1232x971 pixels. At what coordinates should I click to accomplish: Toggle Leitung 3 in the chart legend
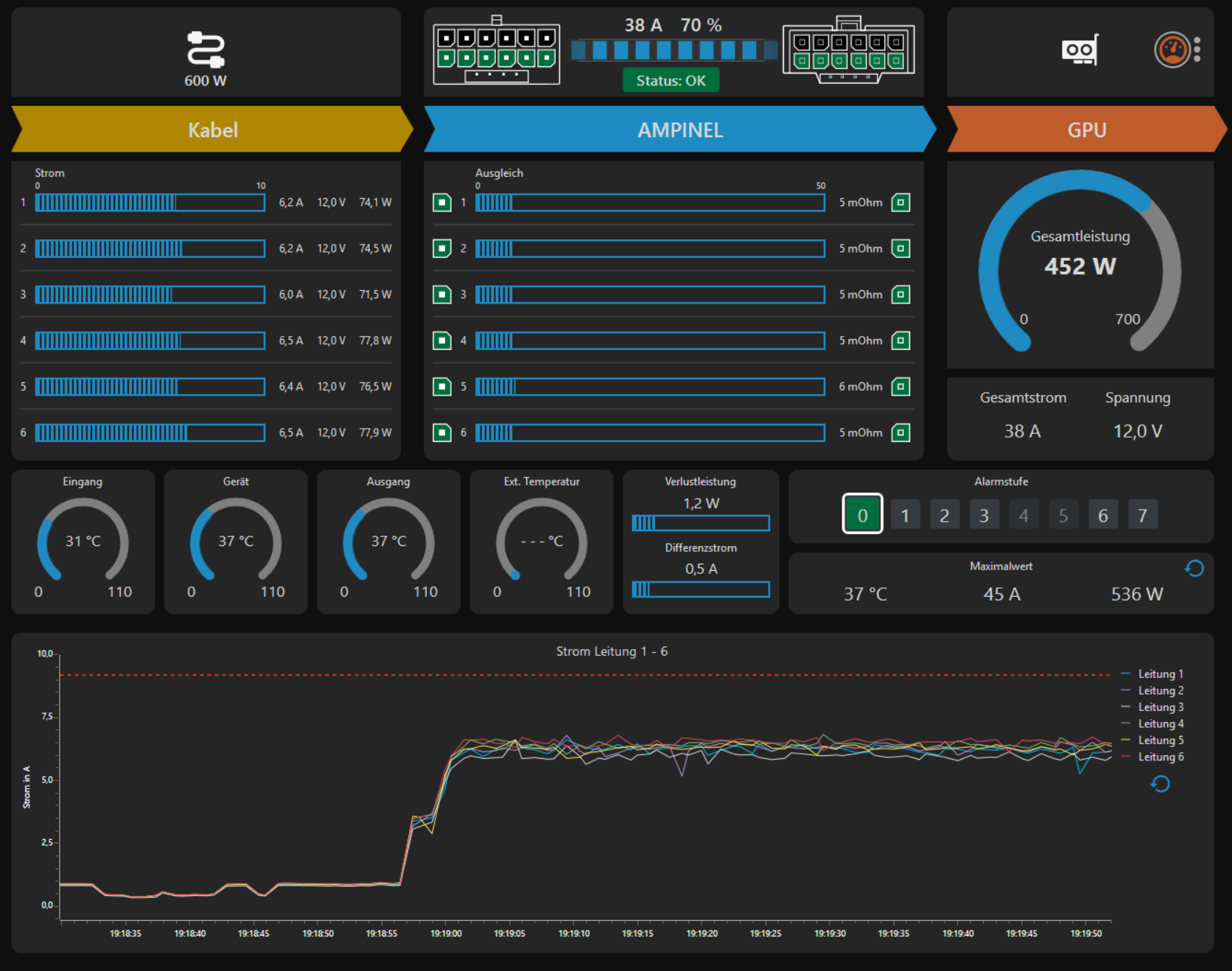click(x=1152, y=707)
